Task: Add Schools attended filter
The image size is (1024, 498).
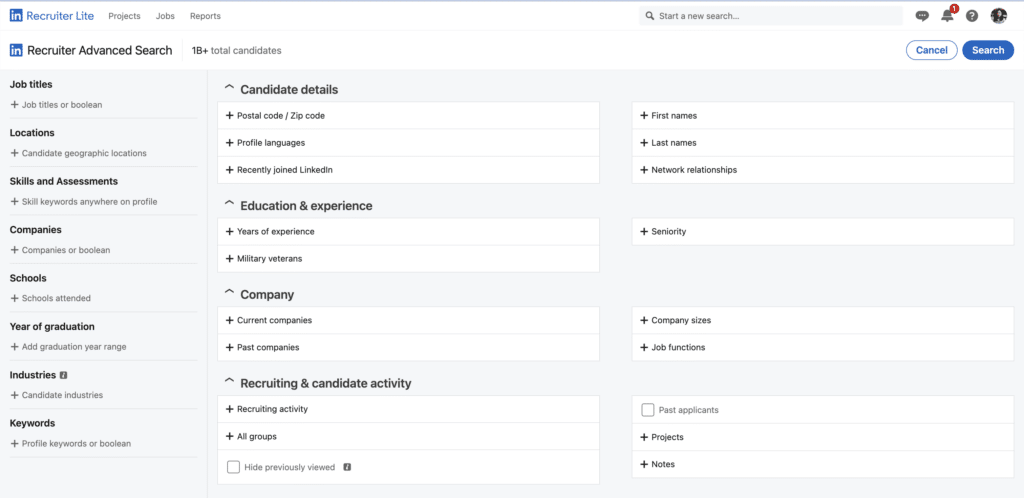Action: (51, 298)
